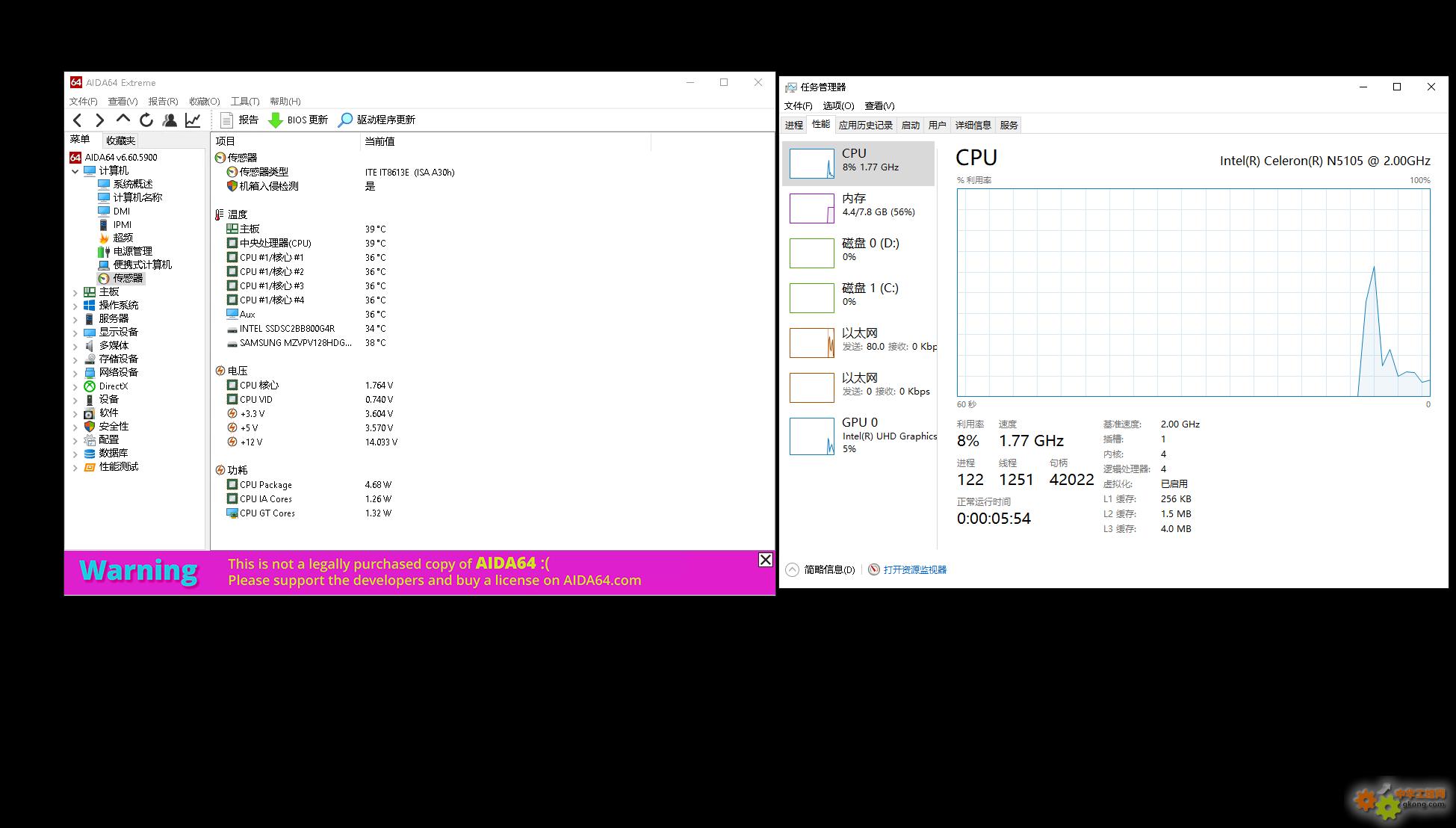Expand the 存储设备 tree node
This screenshot has width=1456, height=828.
(x=75, y=359)
